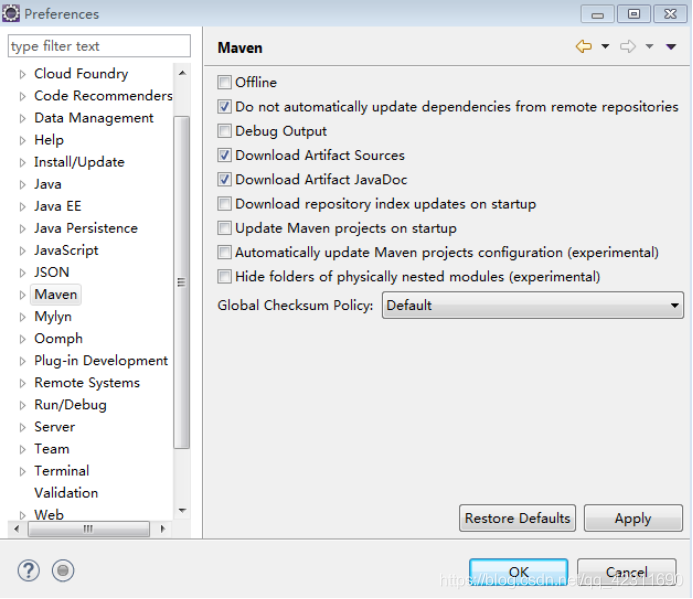The image size is (693, 599).
Task: Click Restore Defaults button
Action: pyautogui.click(x=518, y=518)
